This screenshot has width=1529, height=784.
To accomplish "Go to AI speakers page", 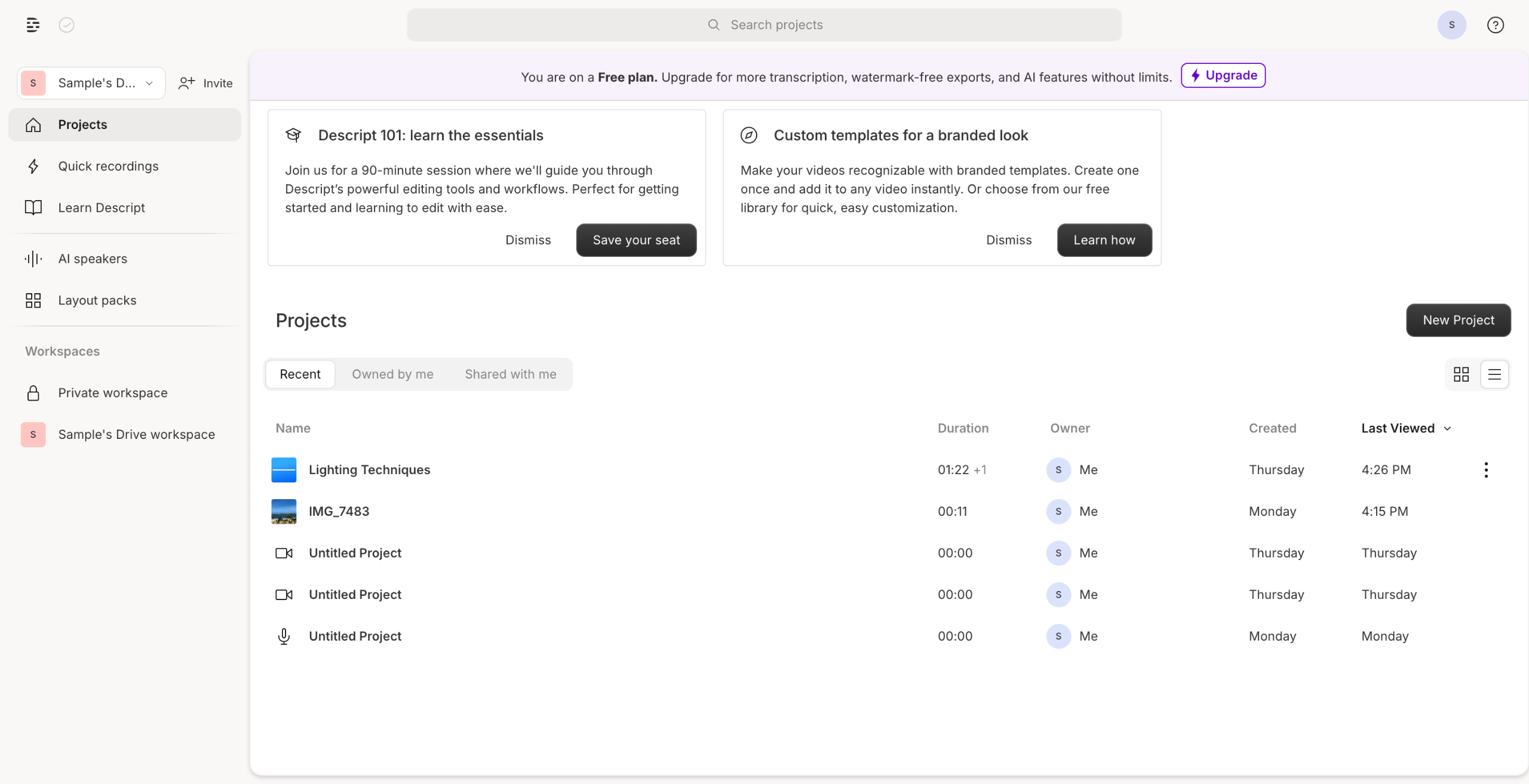I will coord(93,259).
